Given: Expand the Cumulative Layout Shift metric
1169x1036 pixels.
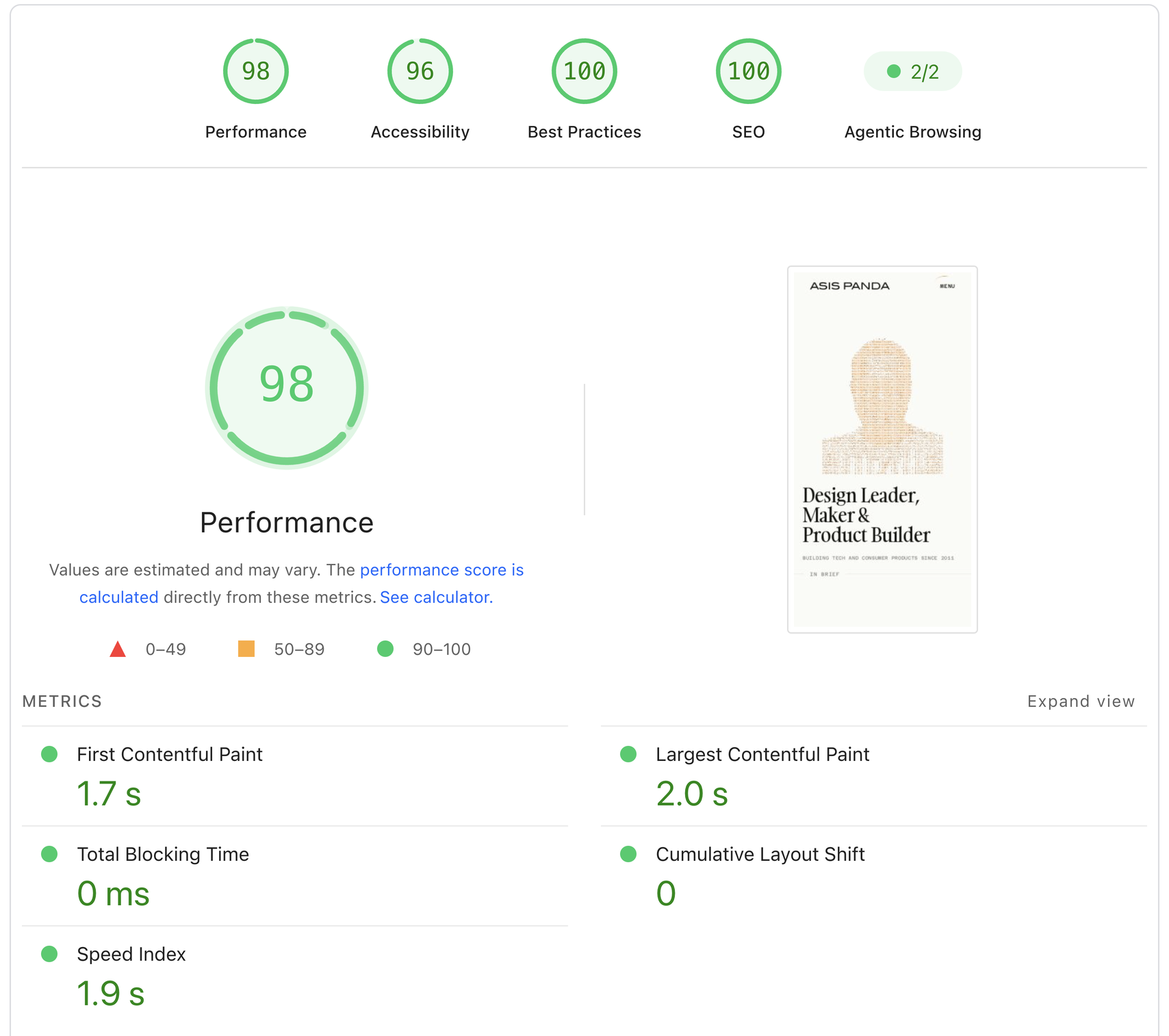Looking at the screenshot, I should pos(874,876).
